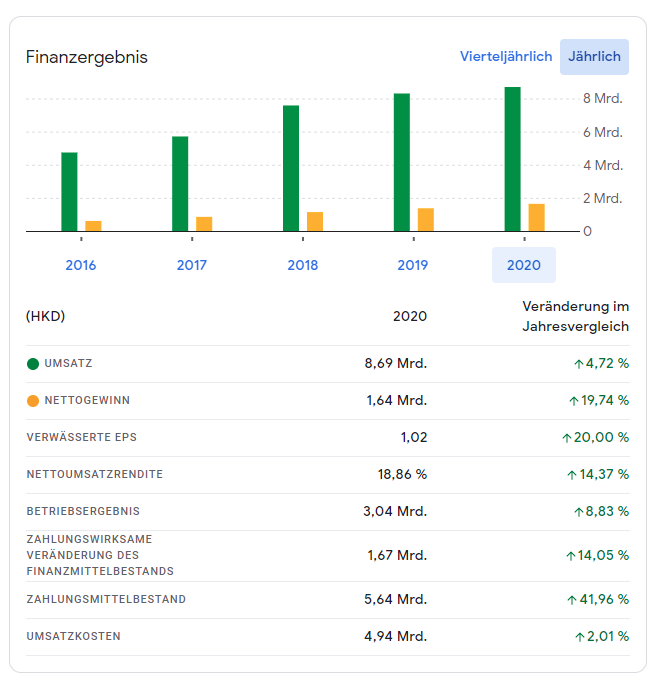
Task: Click the Umsatzkosten row label
Action: point(73,636)
